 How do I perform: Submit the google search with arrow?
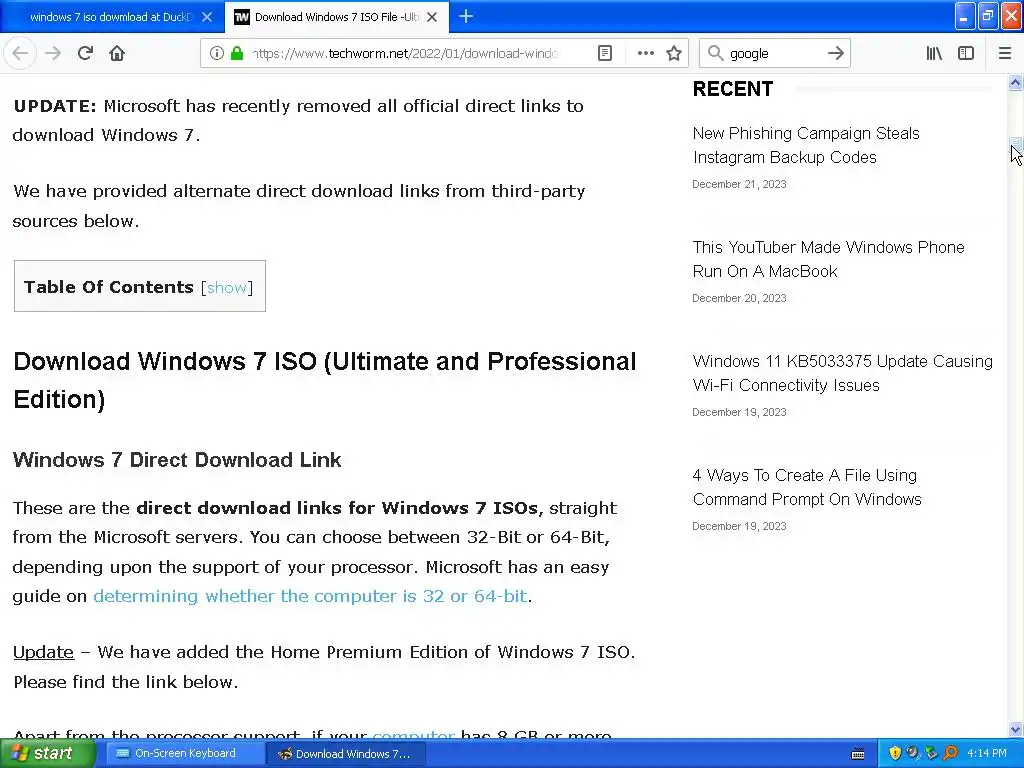(835, 53)
